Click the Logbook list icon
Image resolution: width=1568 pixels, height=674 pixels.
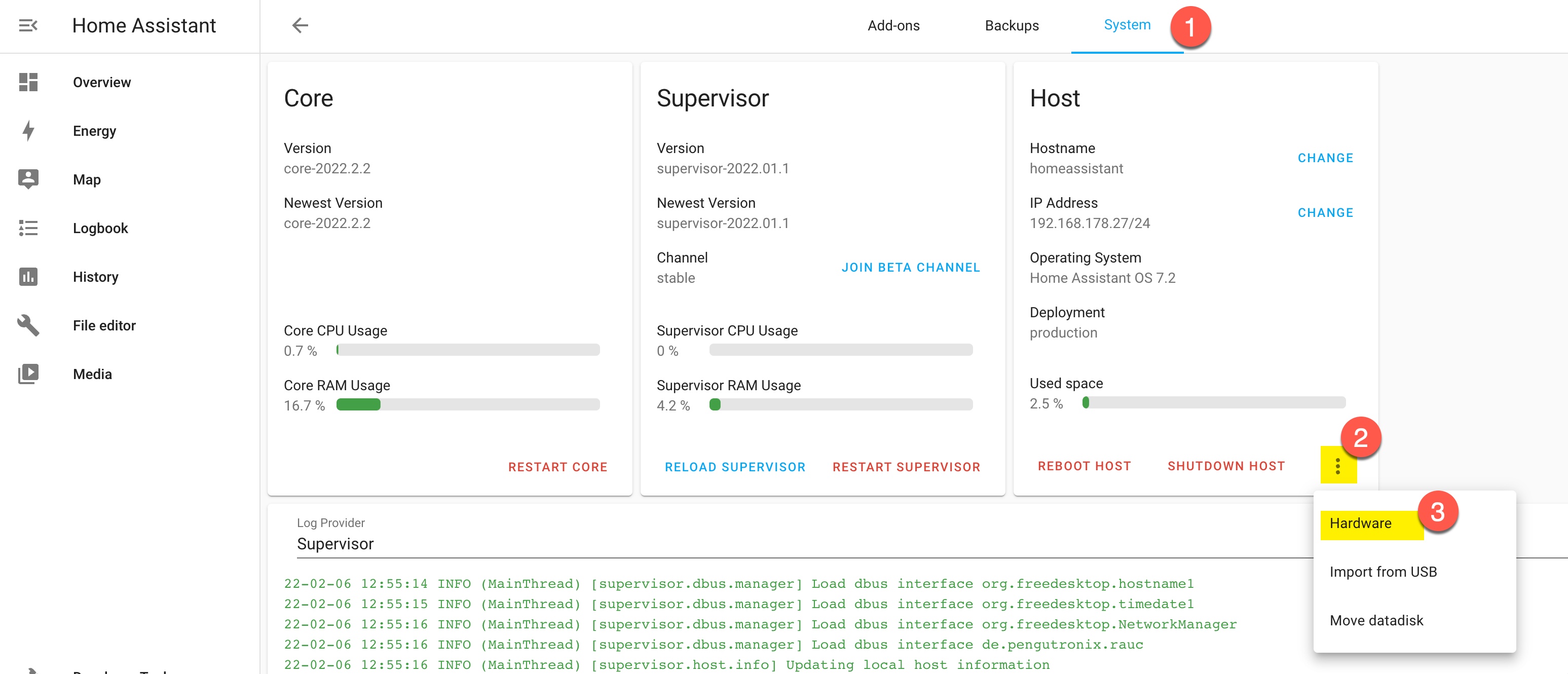28,229
